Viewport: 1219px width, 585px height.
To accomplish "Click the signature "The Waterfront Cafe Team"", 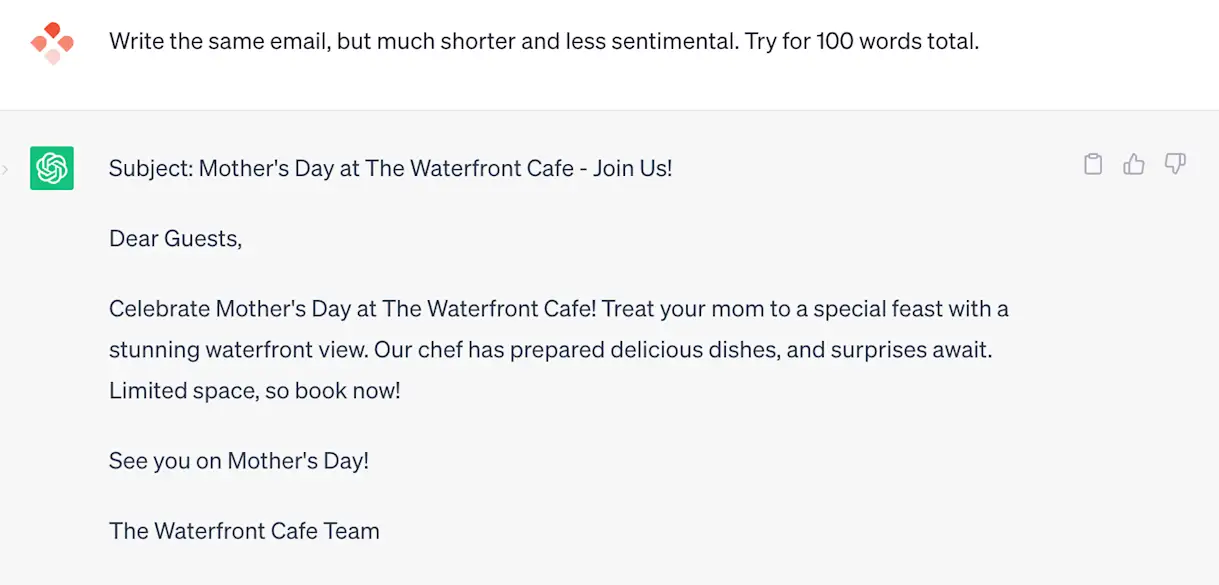I will pyautogui.click(x=244, y=531).
